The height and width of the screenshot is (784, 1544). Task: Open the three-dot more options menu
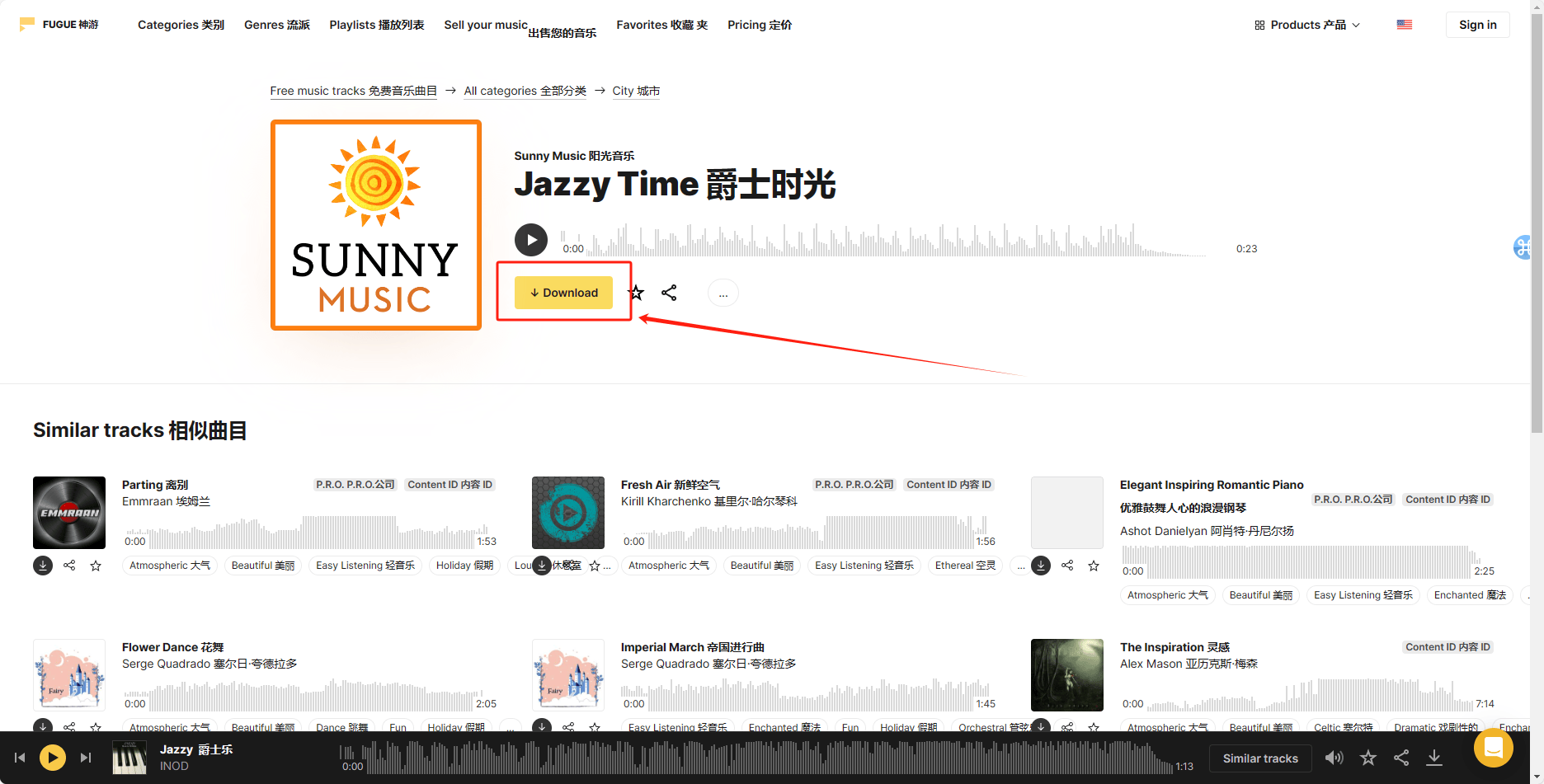tap(723, 293)
